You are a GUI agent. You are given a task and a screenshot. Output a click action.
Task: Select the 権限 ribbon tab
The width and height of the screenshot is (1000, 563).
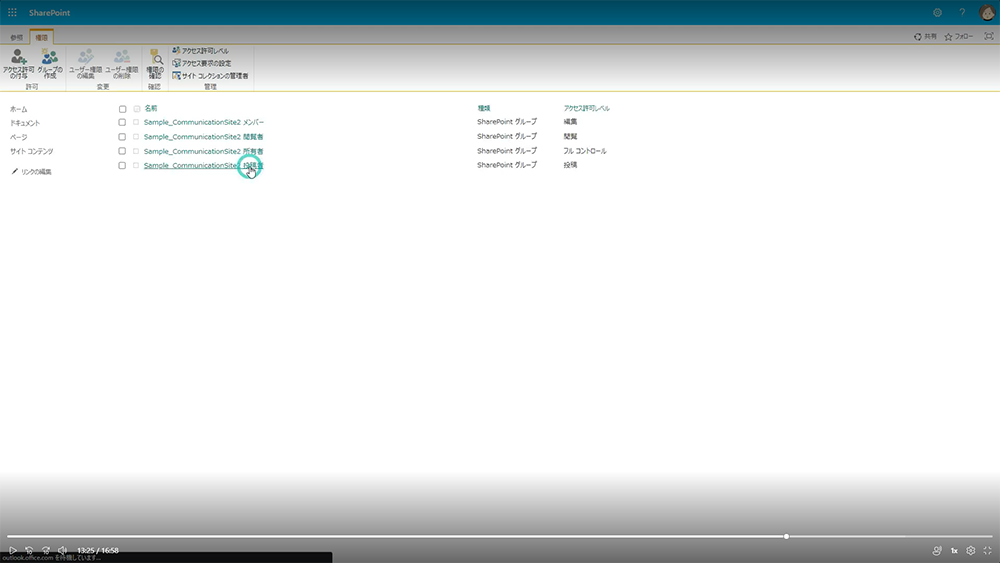point(41,38)
